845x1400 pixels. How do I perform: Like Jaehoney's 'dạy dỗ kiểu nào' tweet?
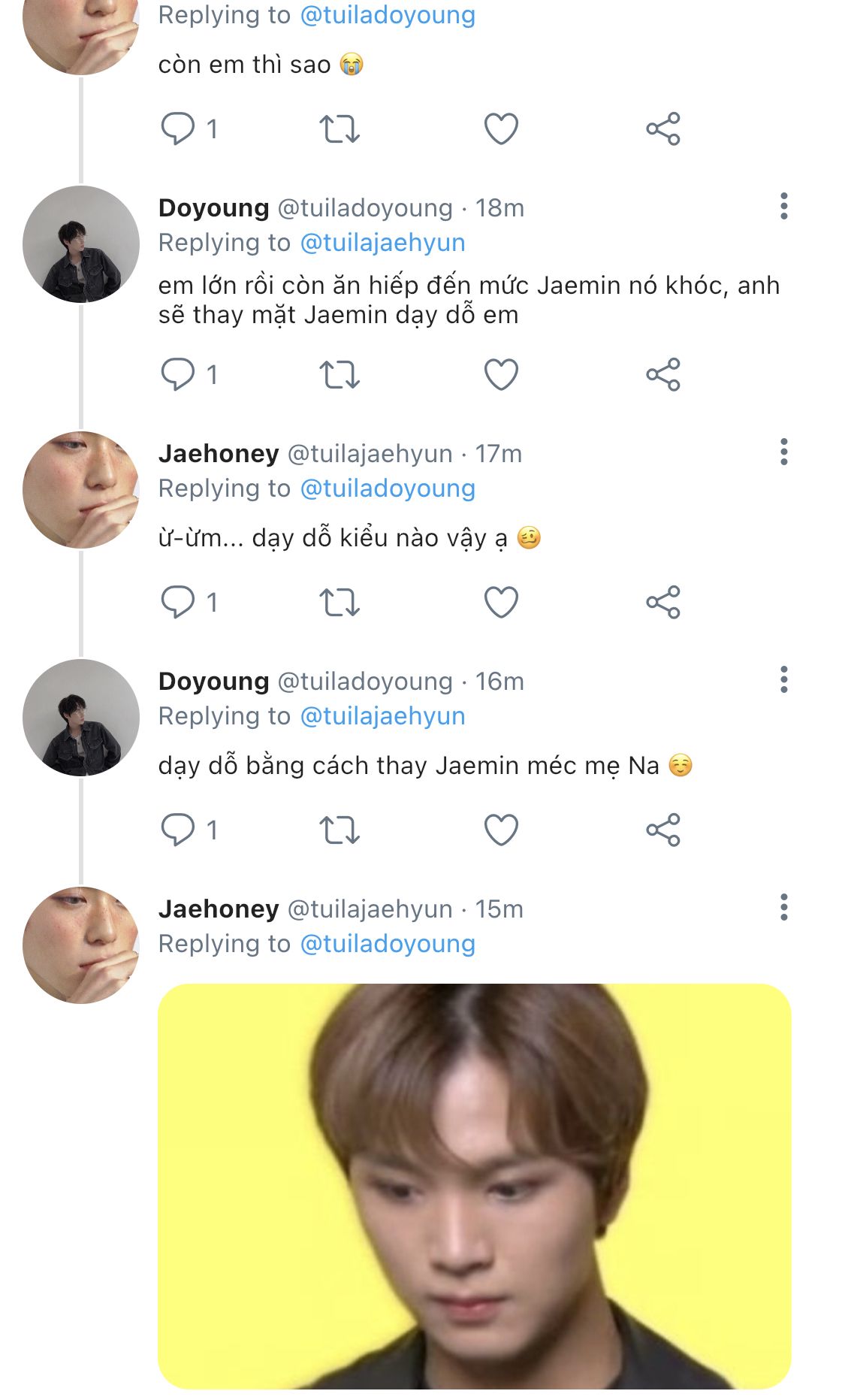tap(501, 602)
